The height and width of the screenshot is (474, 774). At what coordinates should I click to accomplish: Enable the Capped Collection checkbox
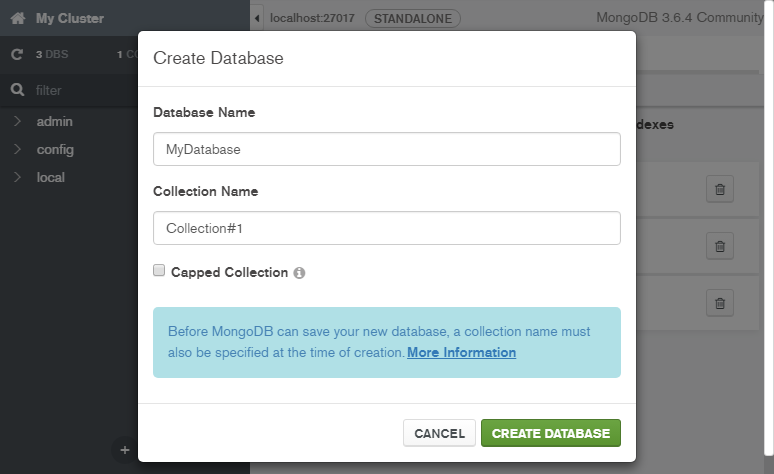click(159, 271)
